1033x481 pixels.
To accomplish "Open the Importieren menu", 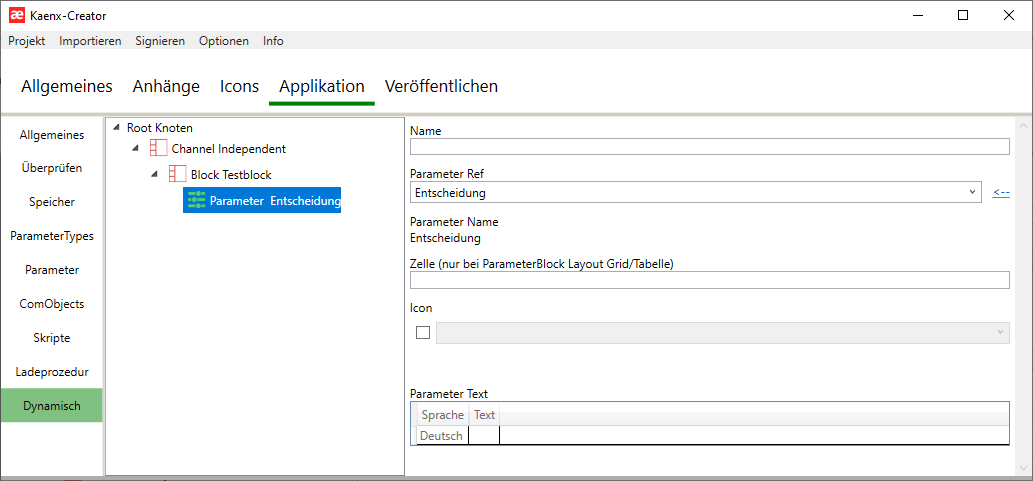I will click(90, 41).
